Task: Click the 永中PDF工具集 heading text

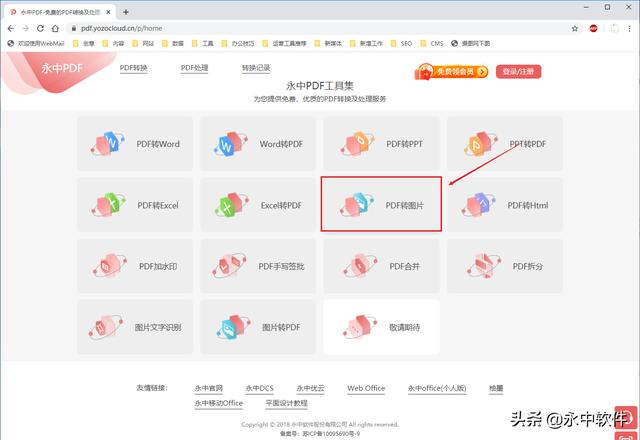Action: pos(320,86)
